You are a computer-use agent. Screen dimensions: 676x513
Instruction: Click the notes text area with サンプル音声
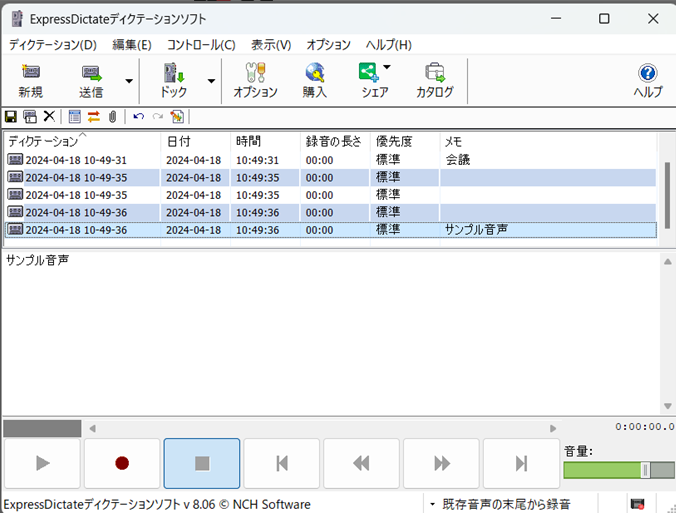pos(331,332)
